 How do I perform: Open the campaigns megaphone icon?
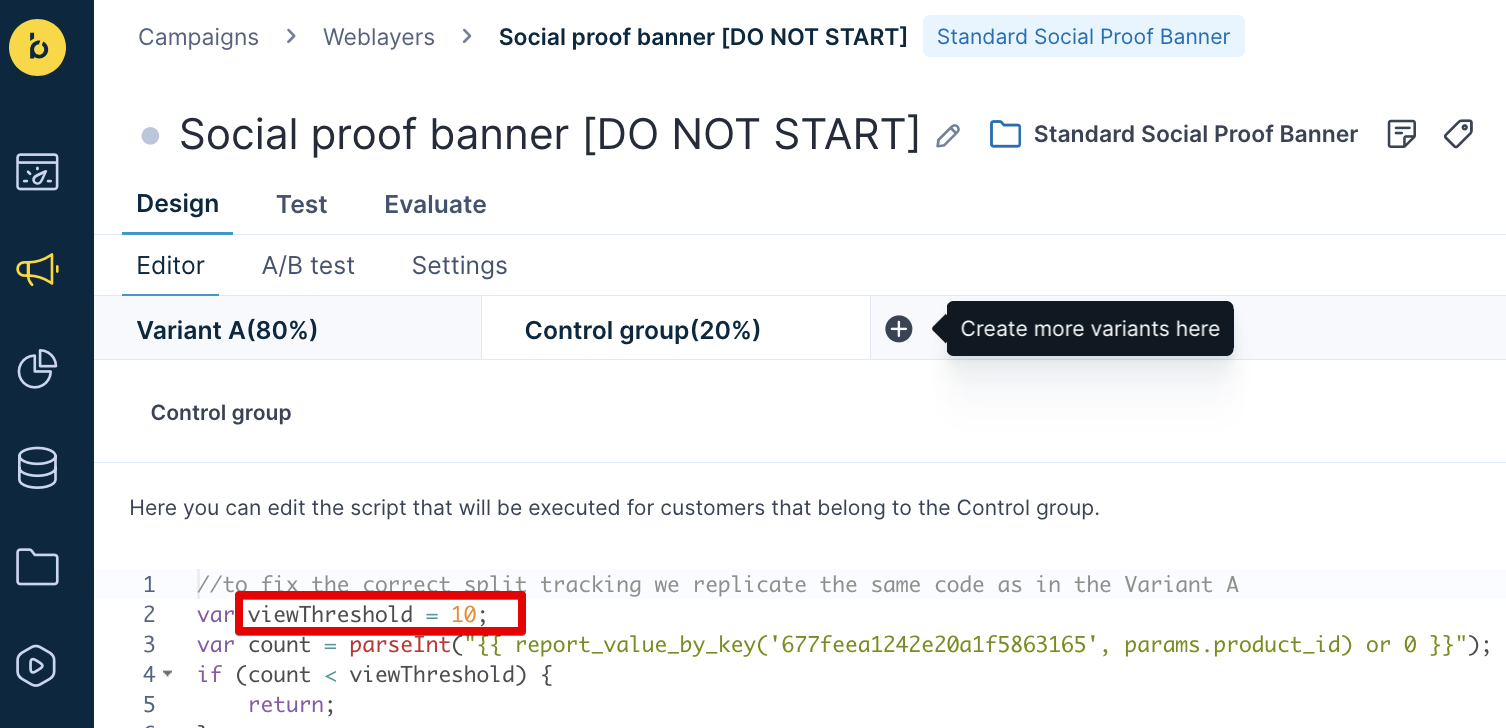[x=38, y=270]
